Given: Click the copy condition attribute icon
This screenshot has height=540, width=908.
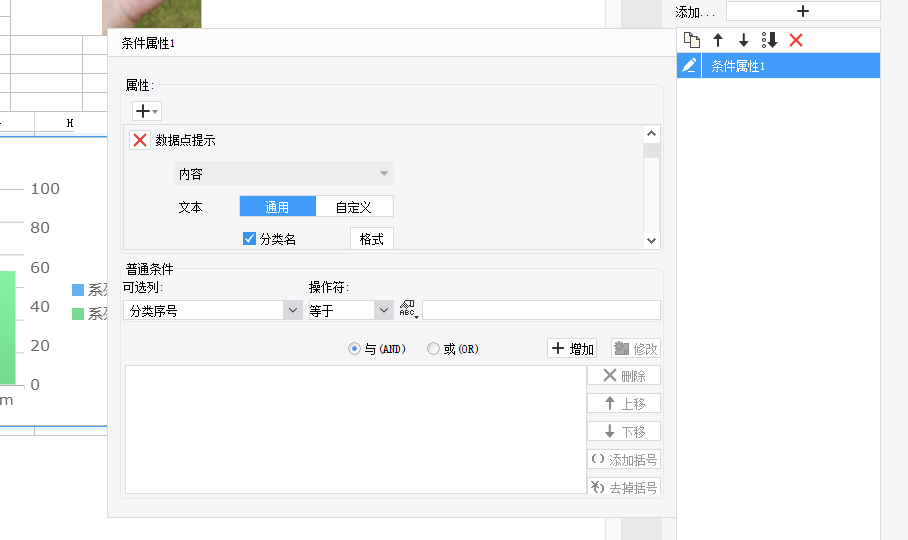Looking at the screenshot, I should tap(691, 40).
